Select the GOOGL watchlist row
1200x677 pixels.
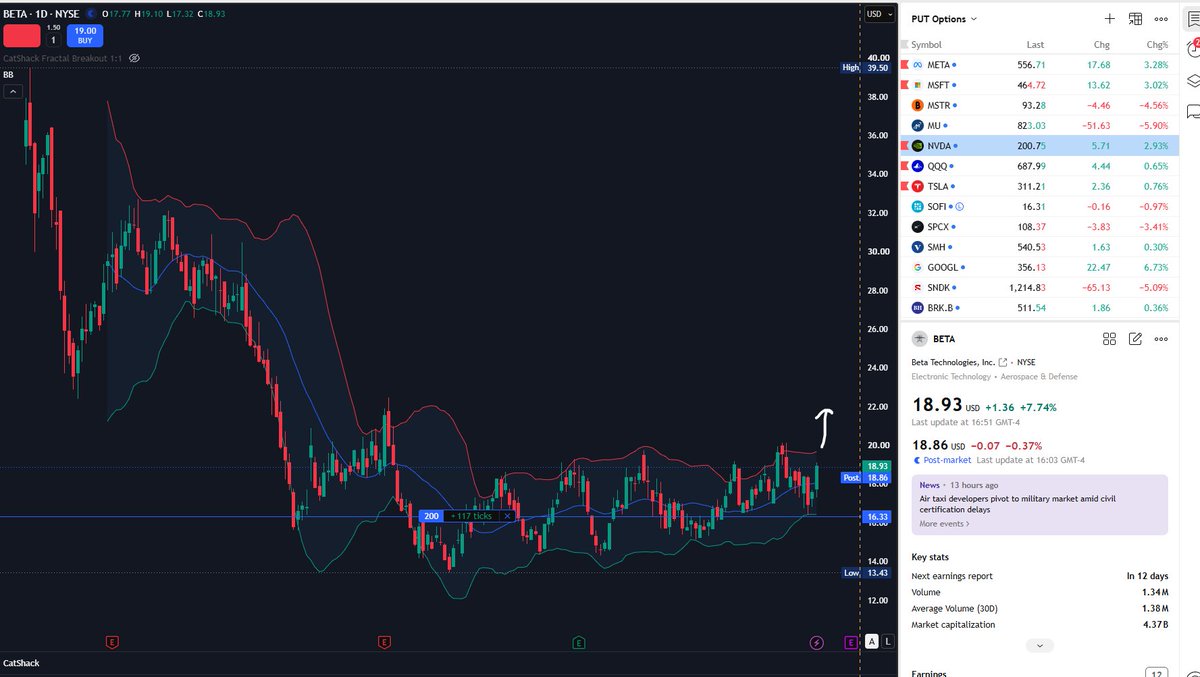click(x=1040, y=267)
